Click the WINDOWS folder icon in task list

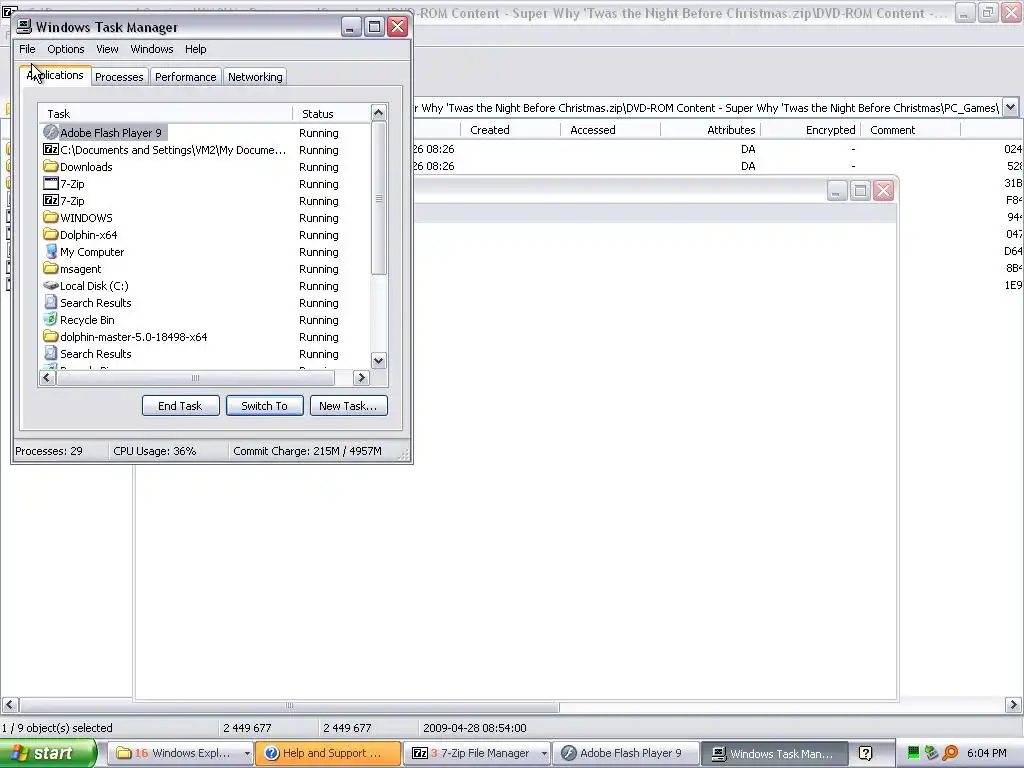pyautogui.click(x=51, y=217)
